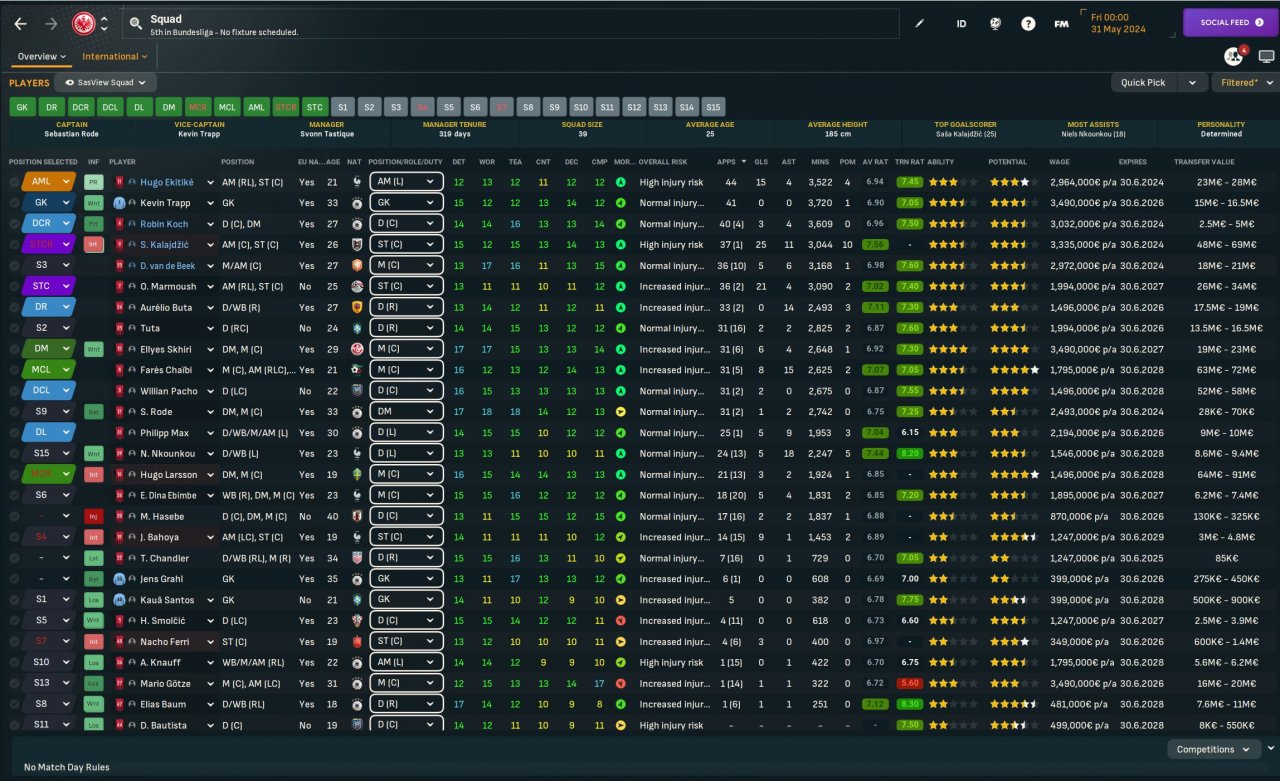Click the monitor display icon

[1266, 57]
